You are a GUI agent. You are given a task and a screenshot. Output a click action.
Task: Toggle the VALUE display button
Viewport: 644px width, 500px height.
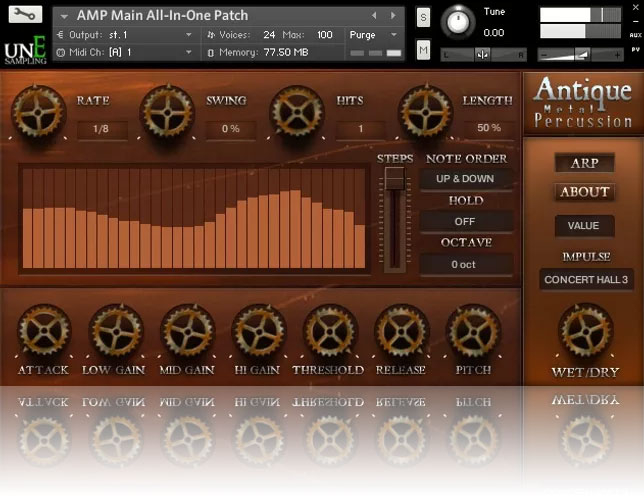[584, 226]
